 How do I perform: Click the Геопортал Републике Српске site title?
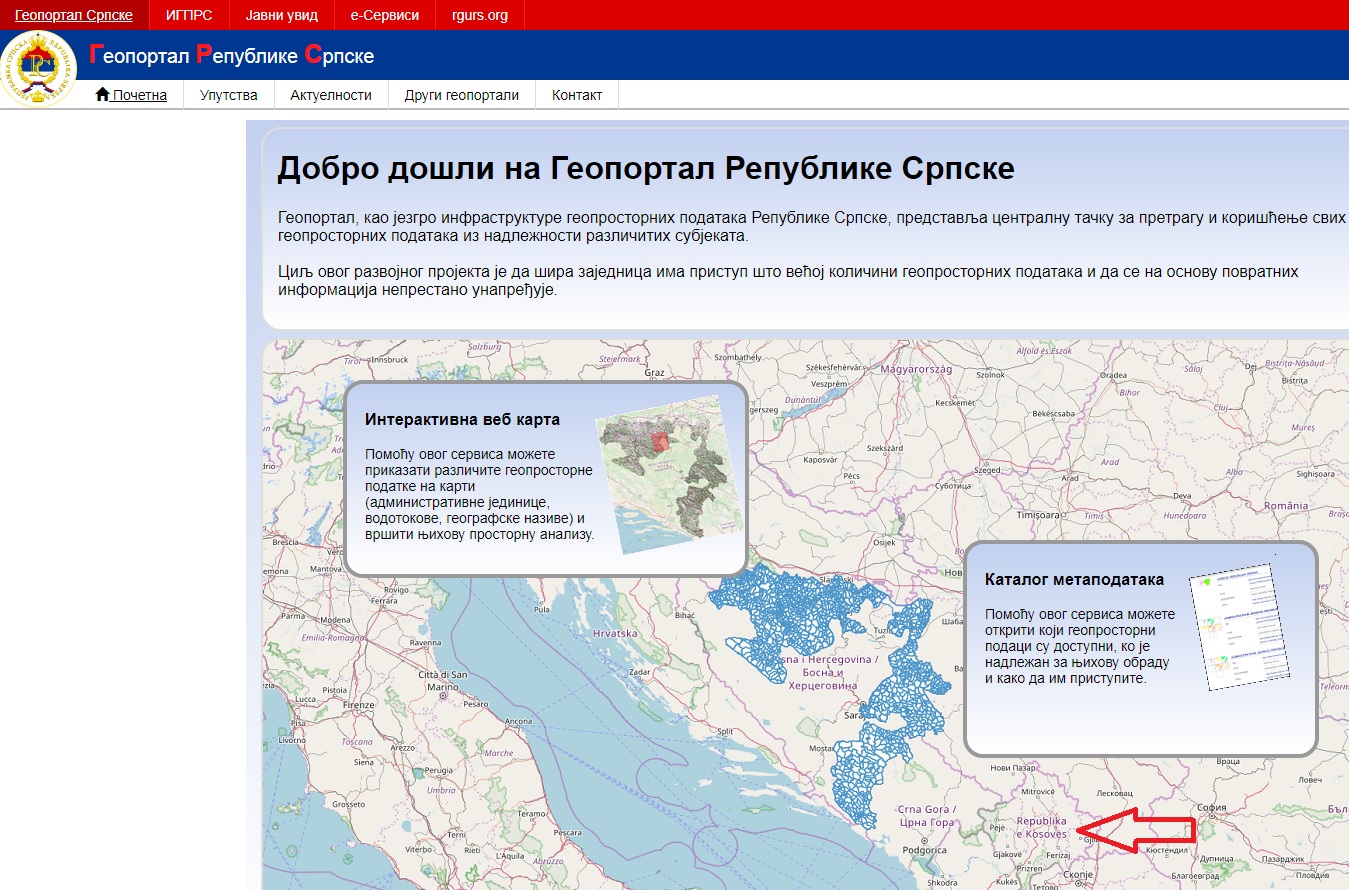(232, 55)
